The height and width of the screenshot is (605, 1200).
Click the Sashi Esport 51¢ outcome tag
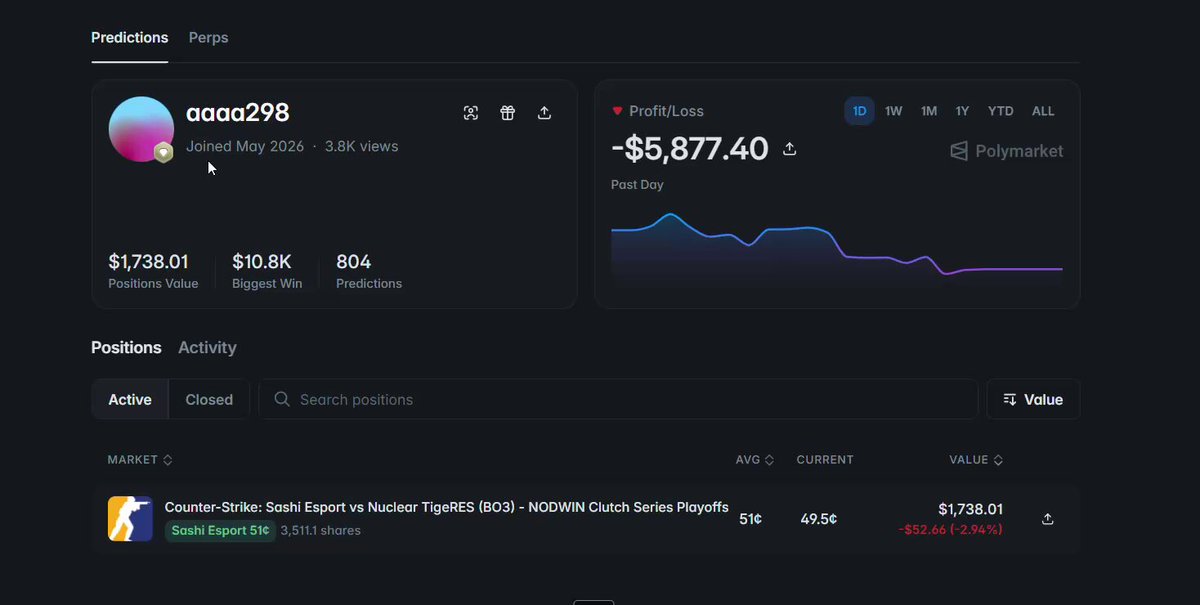[220, 531]
